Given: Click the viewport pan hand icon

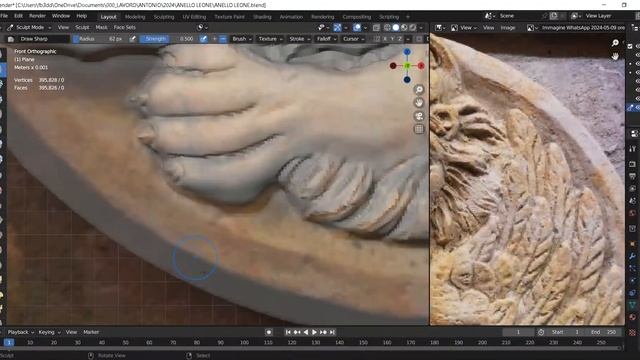Looking at the screenshot, I should [x=419, y=103].
